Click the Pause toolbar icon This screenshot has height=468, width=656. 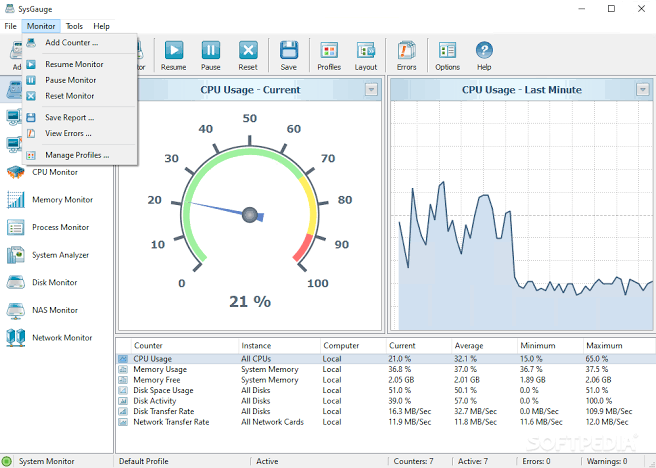210,51
